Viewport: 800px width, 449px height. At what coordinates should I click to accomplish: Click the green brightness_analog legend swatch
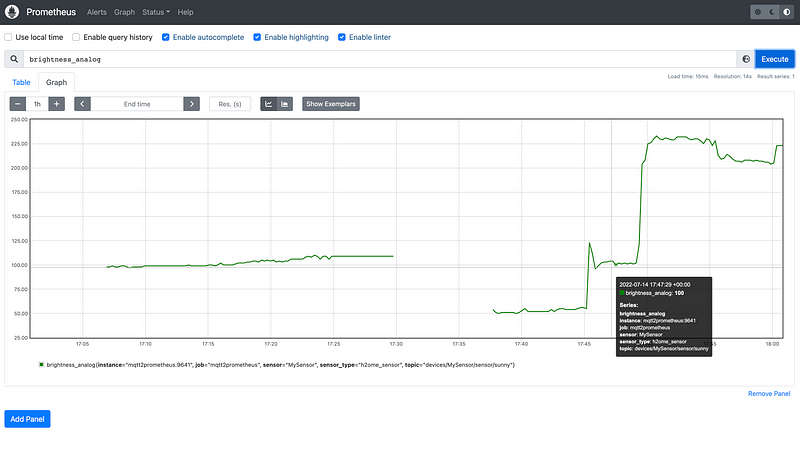[41, 365]
